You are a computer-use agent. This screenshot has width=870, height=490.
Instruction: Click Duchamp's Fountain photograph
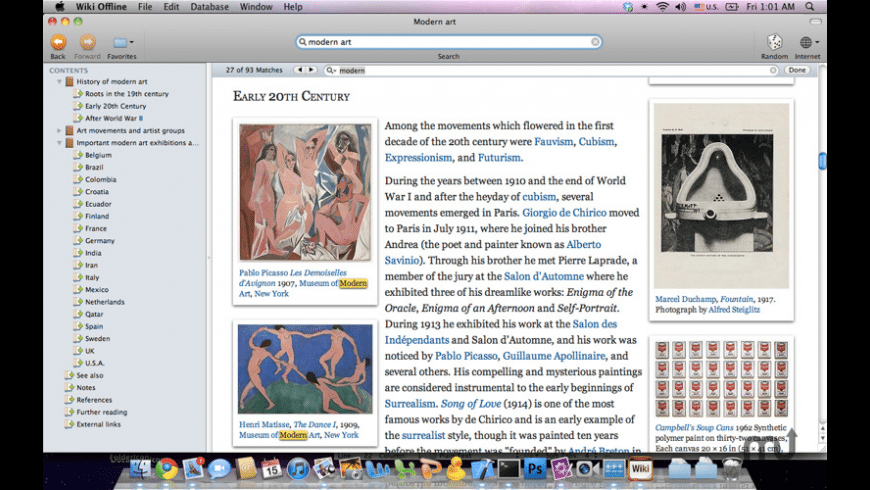click(x=721, y=195)
